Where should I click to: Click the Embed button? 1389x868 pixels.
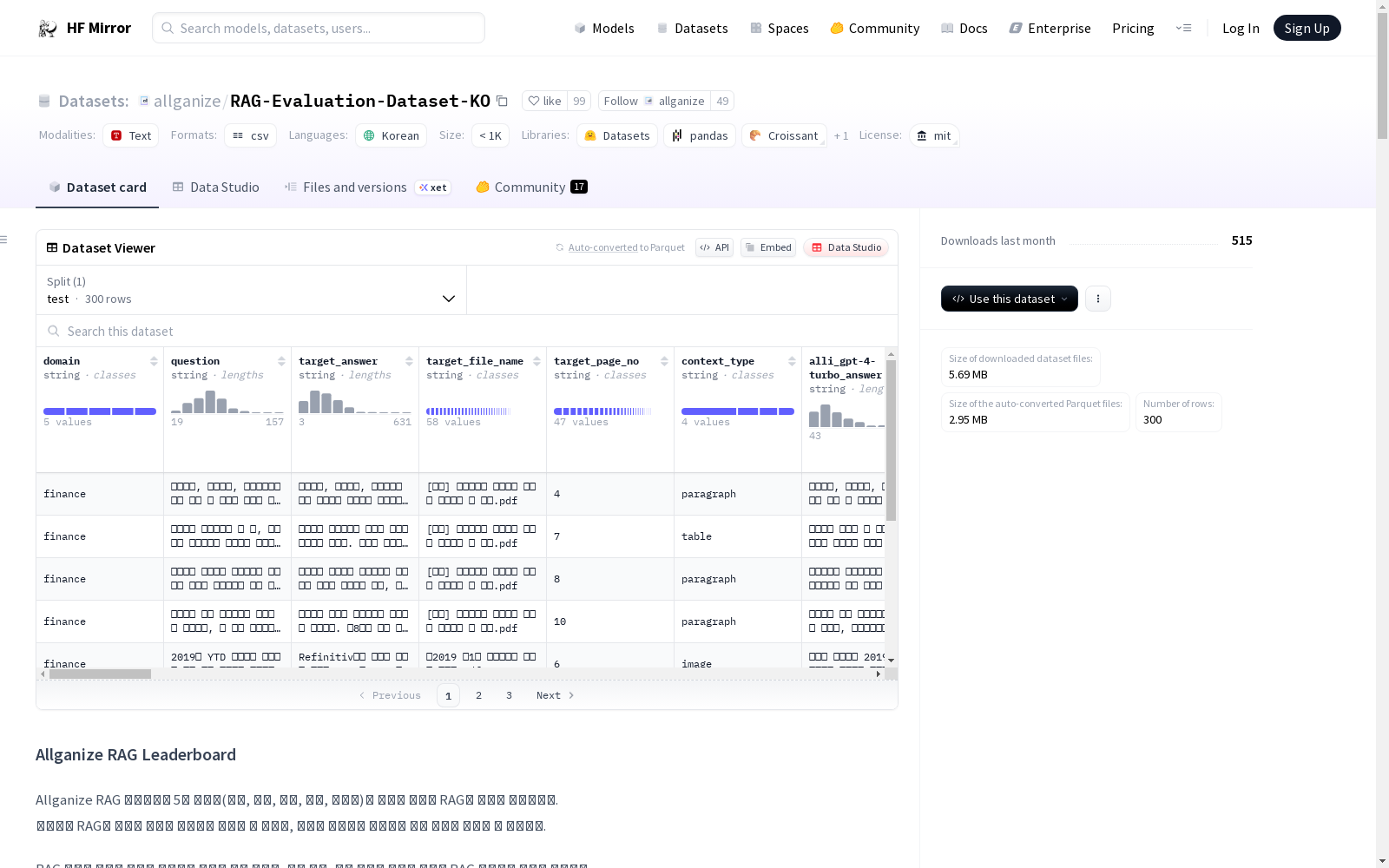pyautogui.click(x=768, y=247)
